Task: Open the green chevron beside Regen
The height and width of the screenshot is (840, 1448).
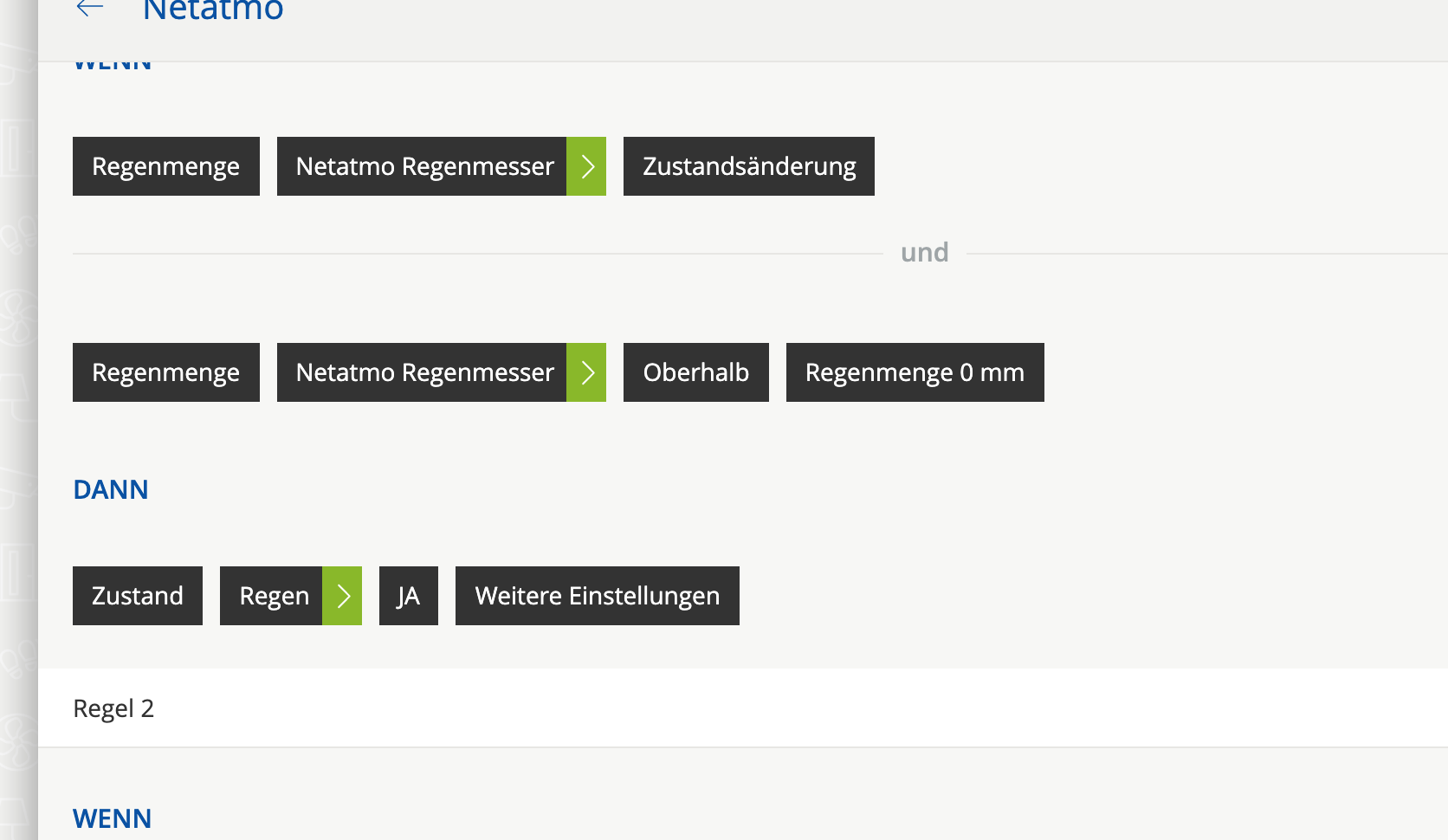Action: click(x=342, y=596)
